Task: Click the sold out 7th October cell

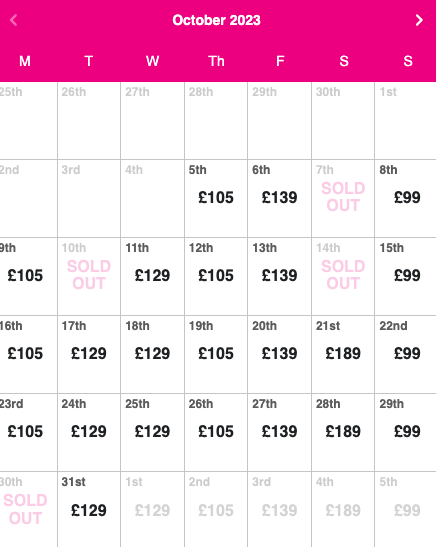Action: (343, 198)
